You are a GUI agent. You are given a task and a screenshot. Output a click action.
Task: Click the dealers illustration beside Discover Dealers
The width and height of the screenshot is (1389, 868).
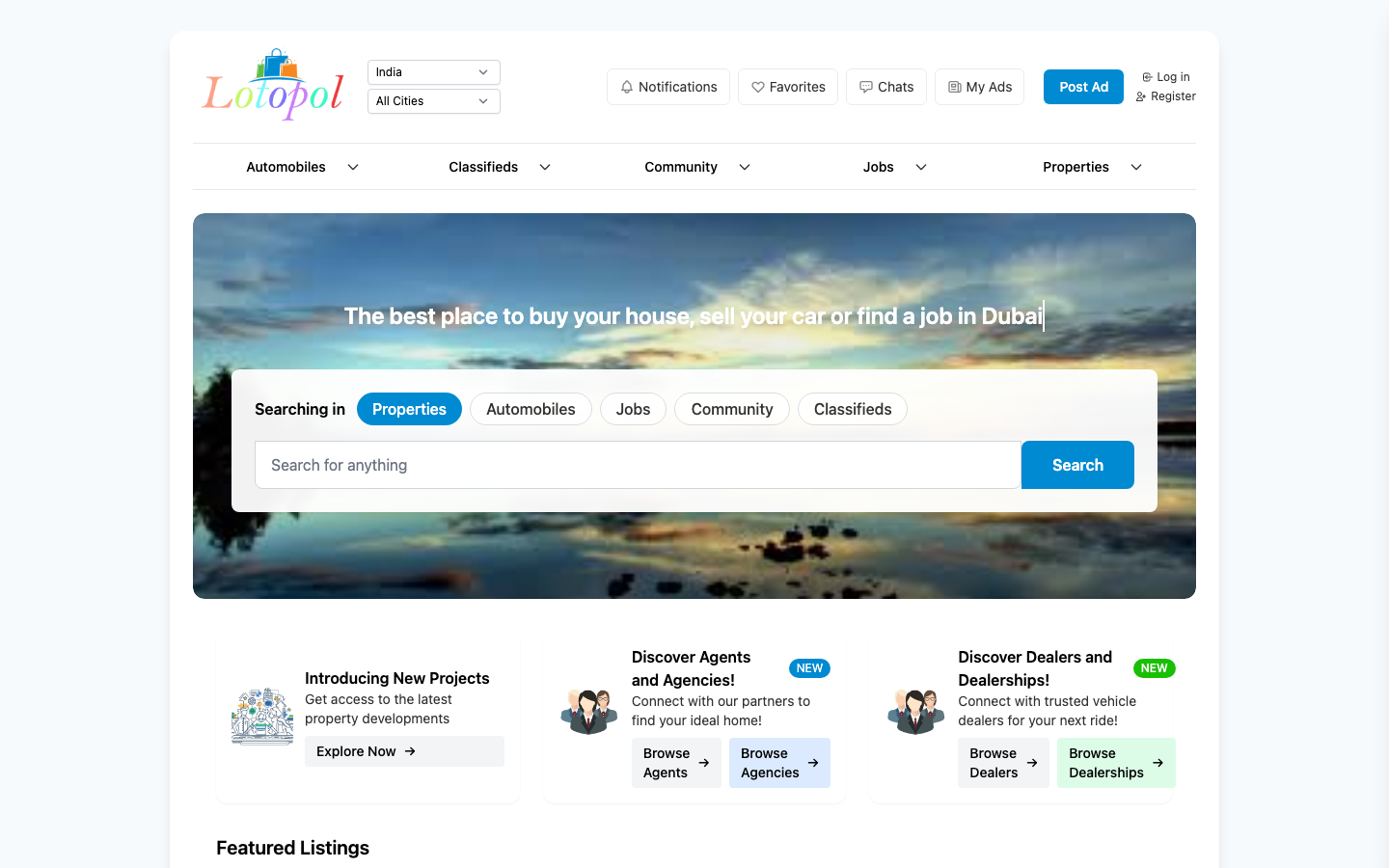(915, 712)
